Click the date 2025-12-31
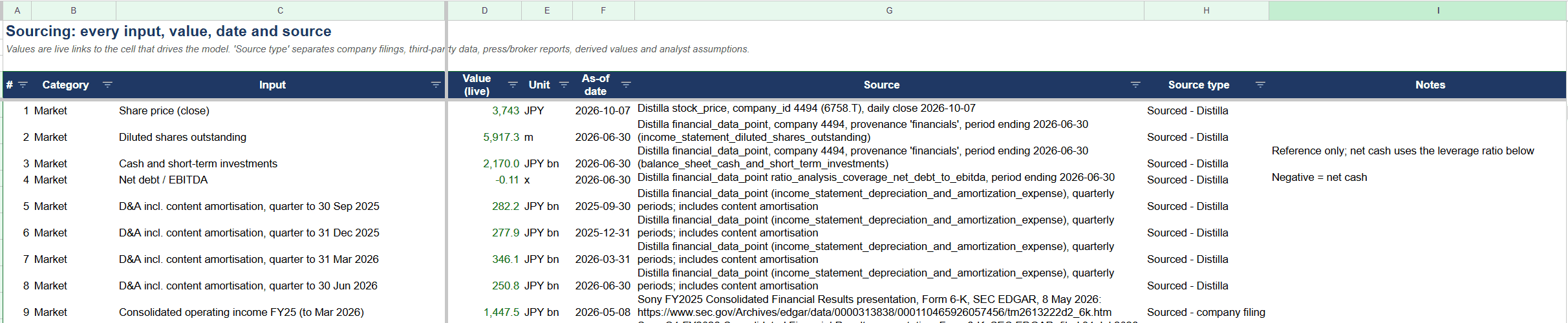The image size is (1568, 323). point(603,233)
